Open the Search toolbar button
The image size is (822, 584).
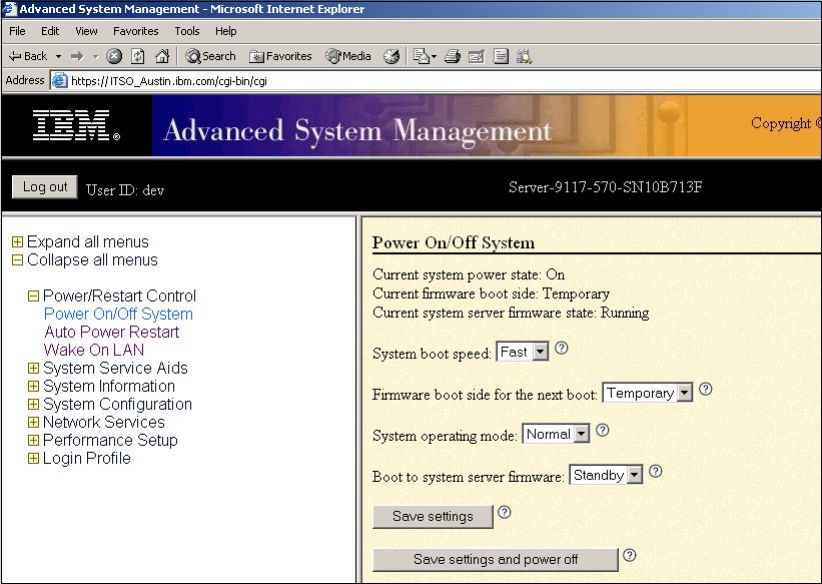(211, 56)
